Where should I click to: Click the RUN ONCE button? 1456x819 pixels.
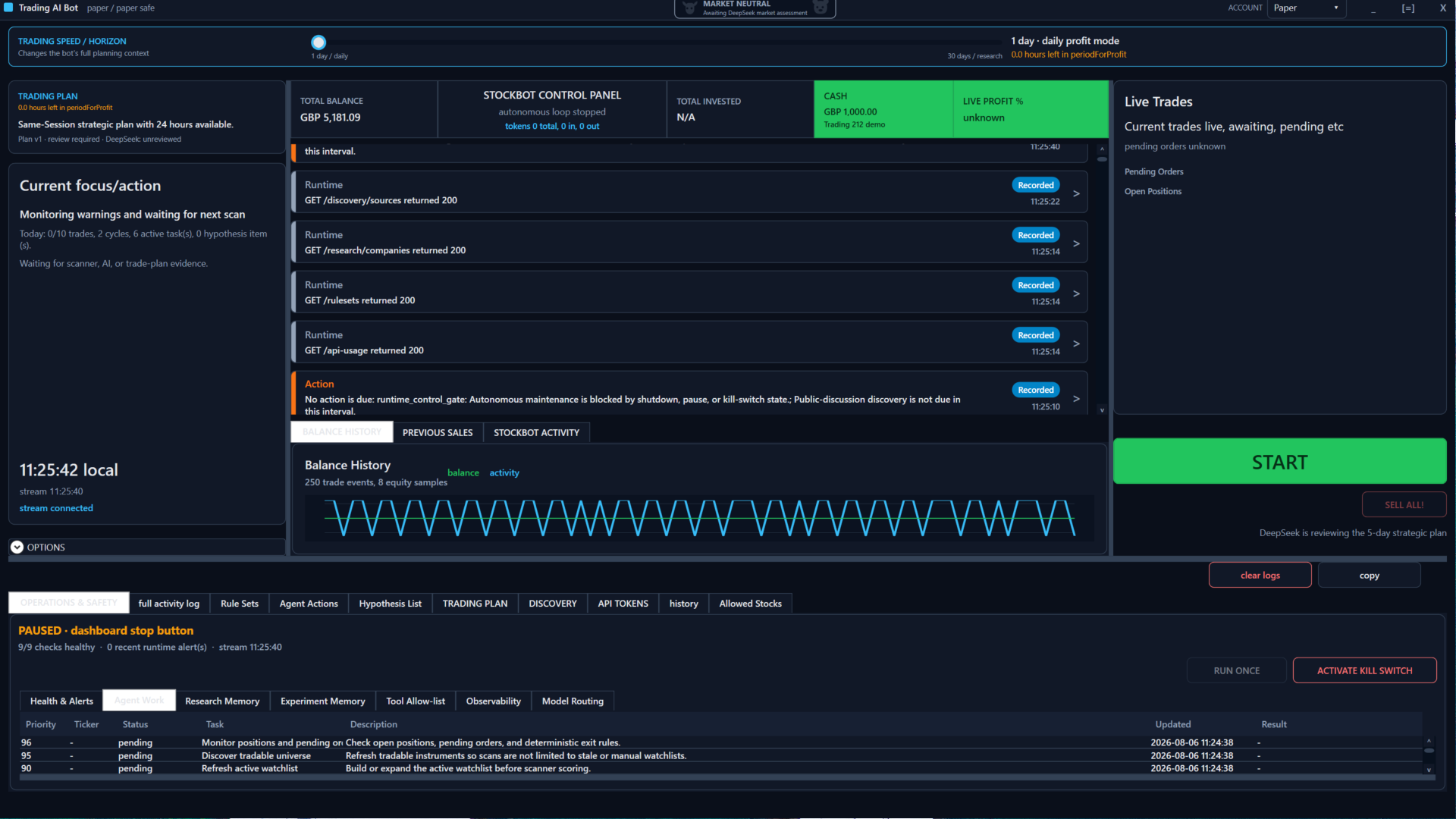pyautogui.click(x=1237, y=670)
